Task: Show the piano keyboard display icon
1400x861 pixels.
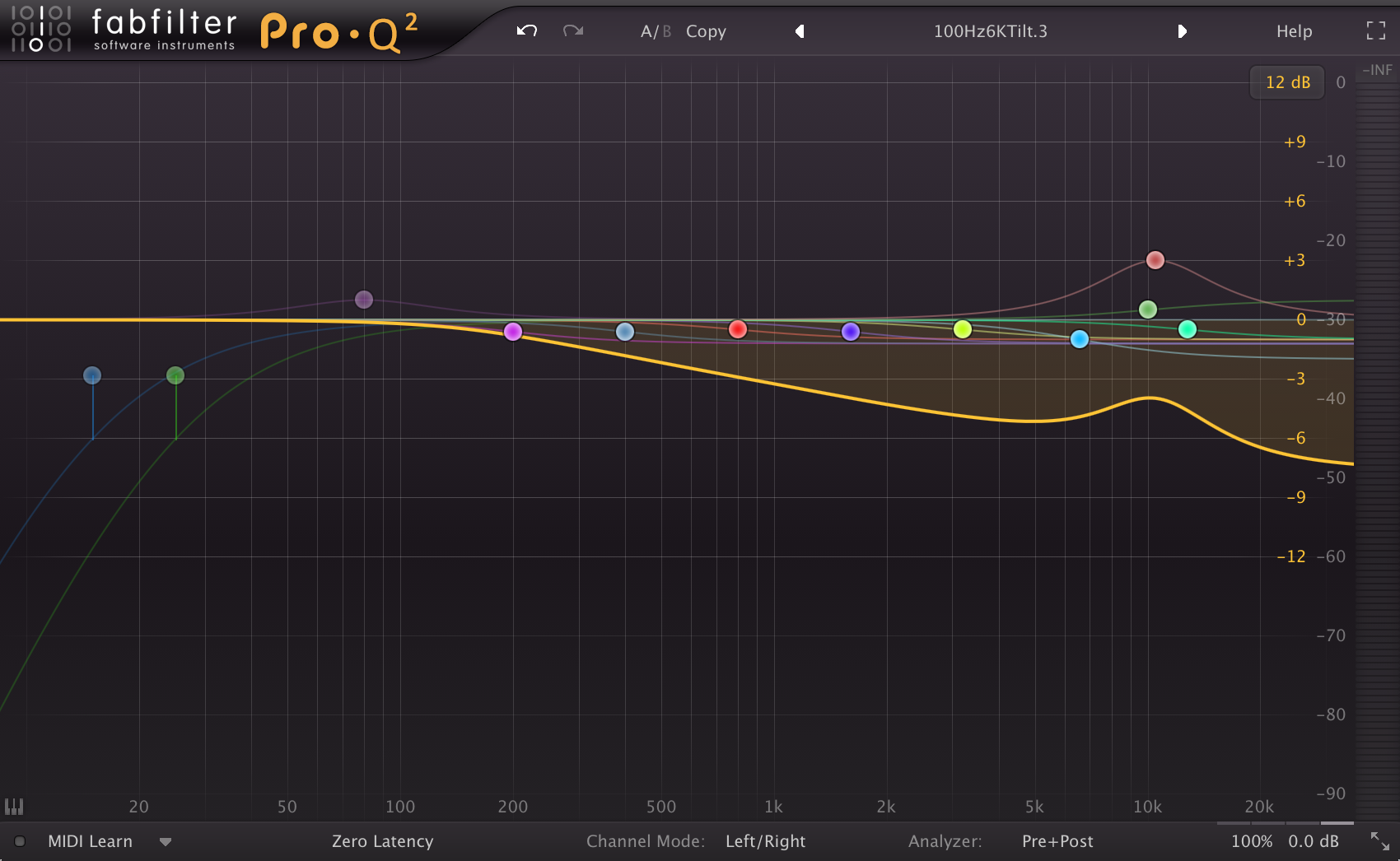Action: point(14,807)
